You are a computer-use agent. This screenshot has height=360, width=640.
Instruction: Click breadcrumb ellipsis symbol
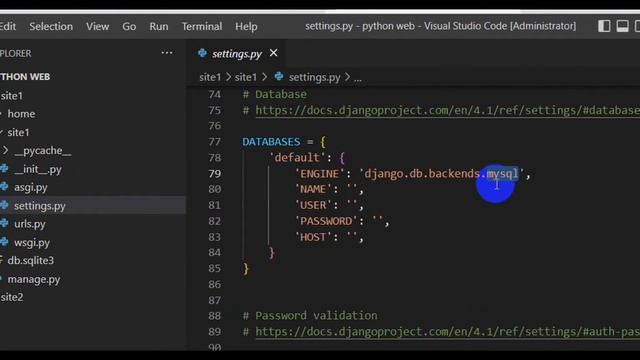pyautogui.click(x=358, y=78)
